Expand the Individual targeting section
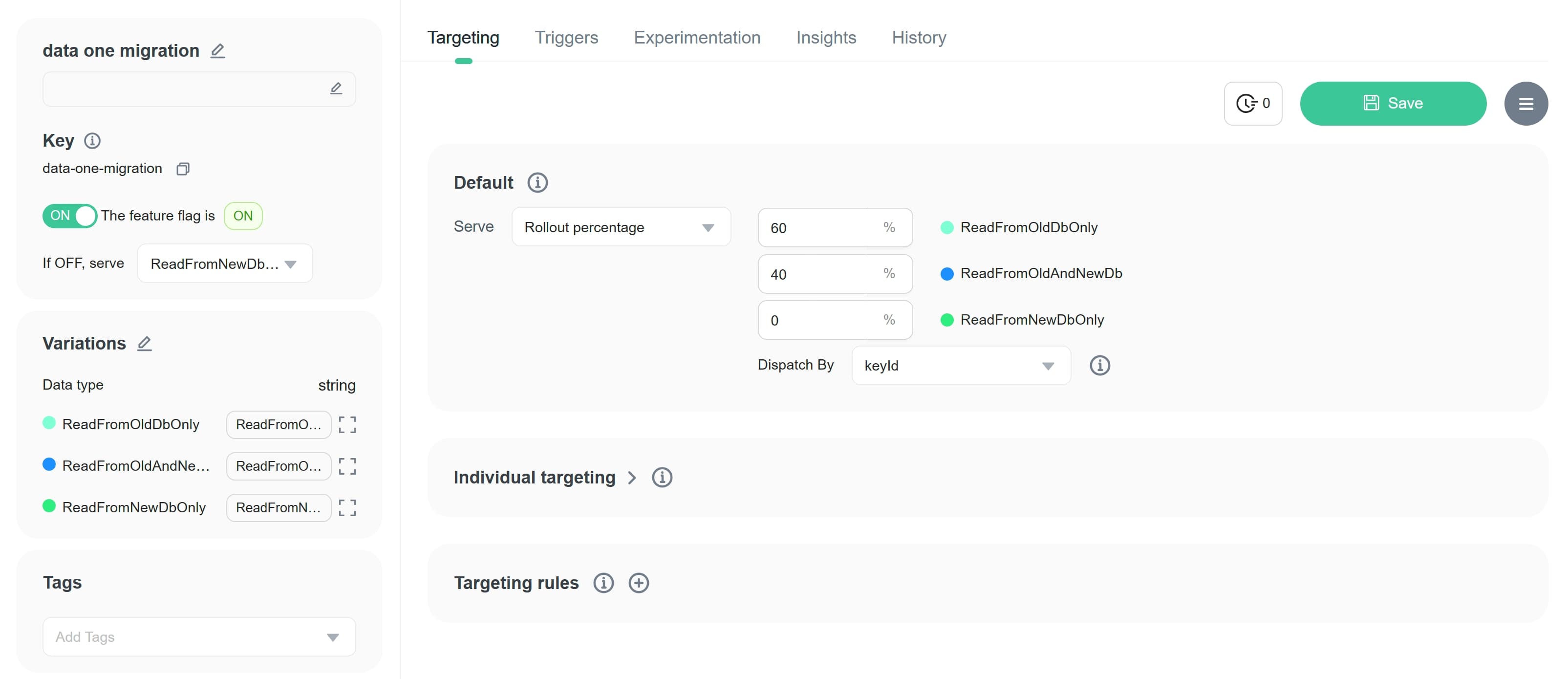 [632, 478]
